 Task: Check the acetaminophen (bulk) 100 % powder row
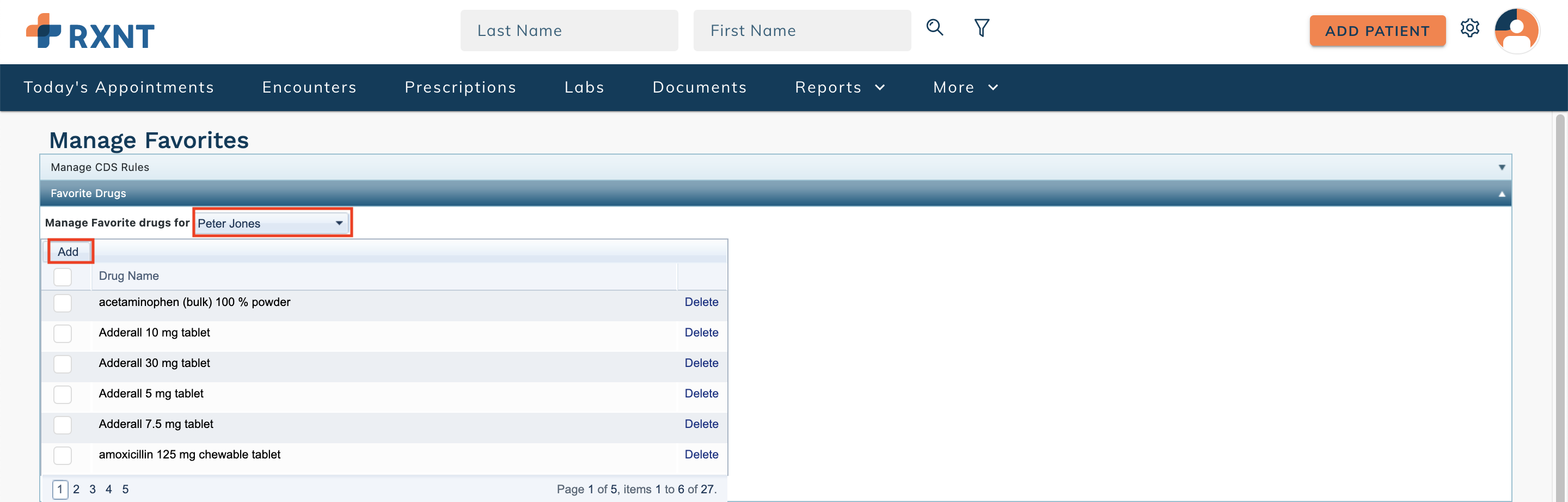(x=63, y=303)
